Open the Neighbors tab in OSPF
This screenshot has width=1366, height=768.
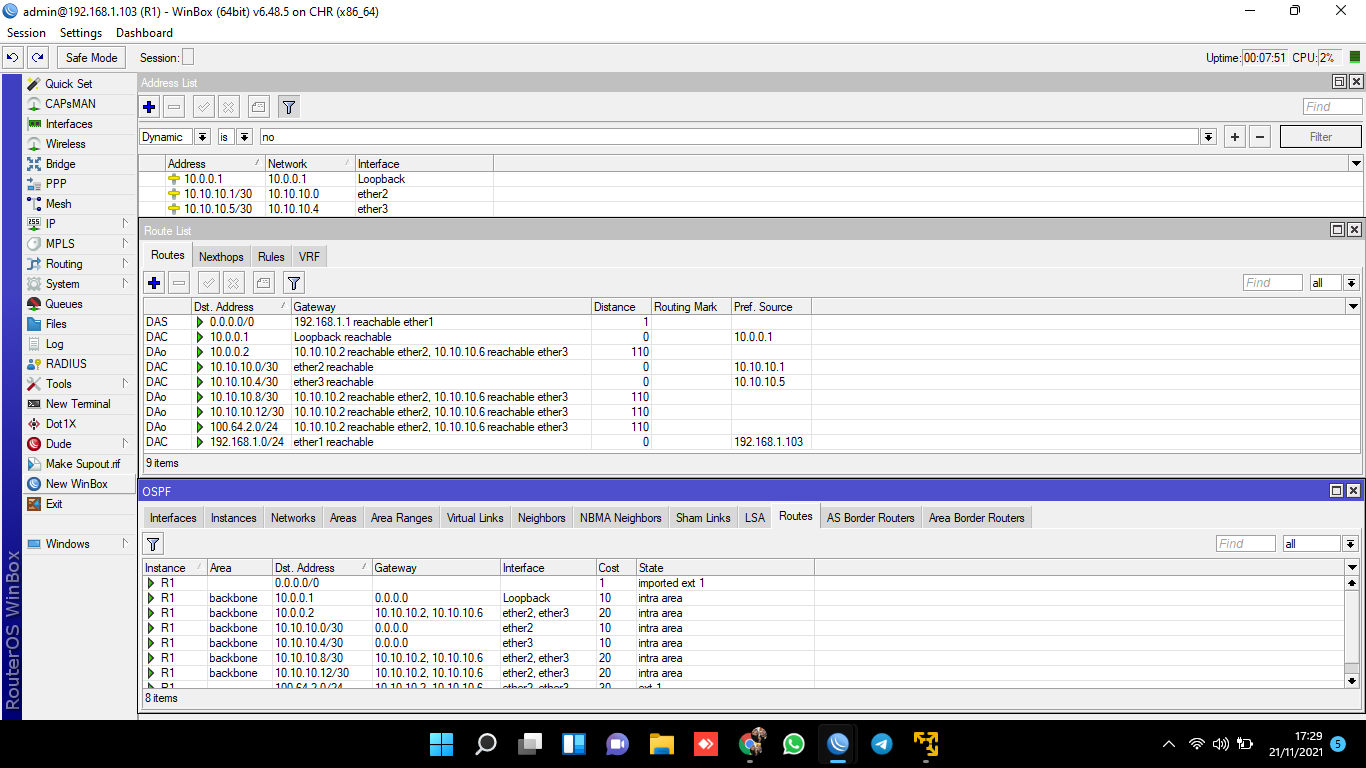click(x=541, y=518)
